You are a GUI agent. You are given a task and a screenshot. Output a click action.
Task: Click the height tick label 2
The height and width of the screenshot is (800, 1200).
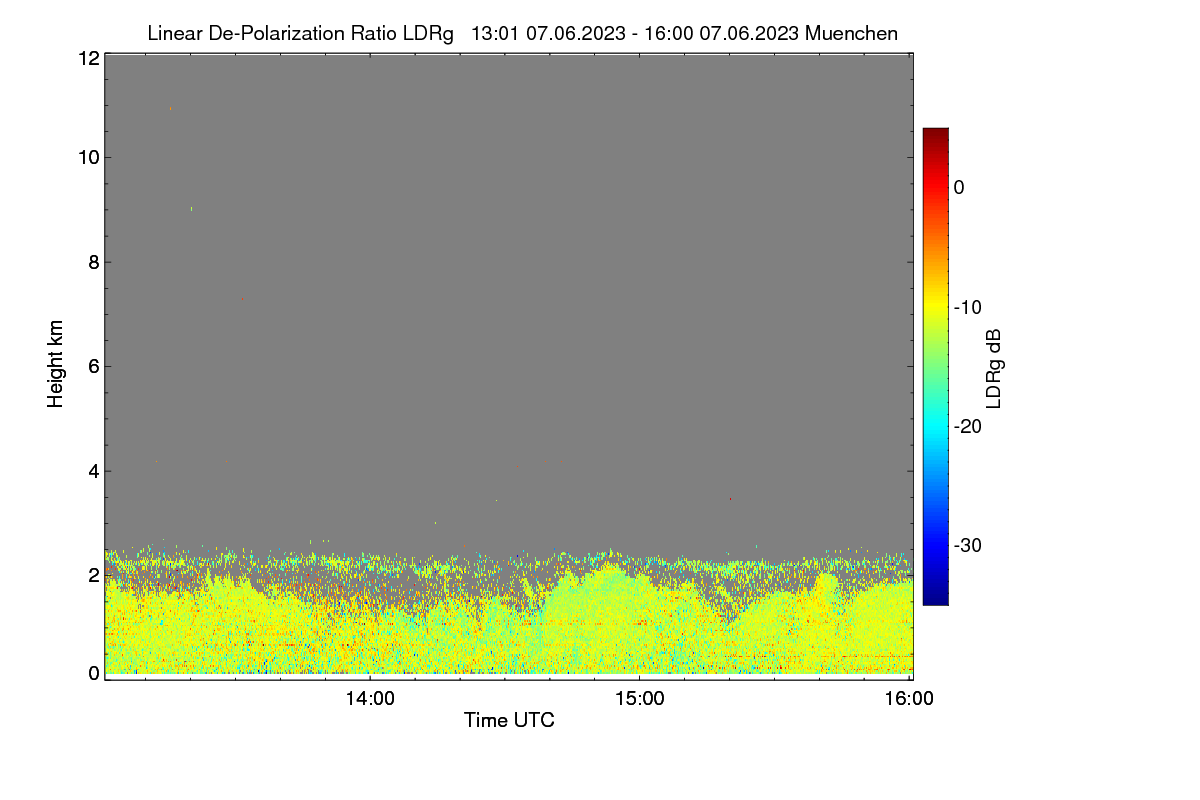click(93, 575)
